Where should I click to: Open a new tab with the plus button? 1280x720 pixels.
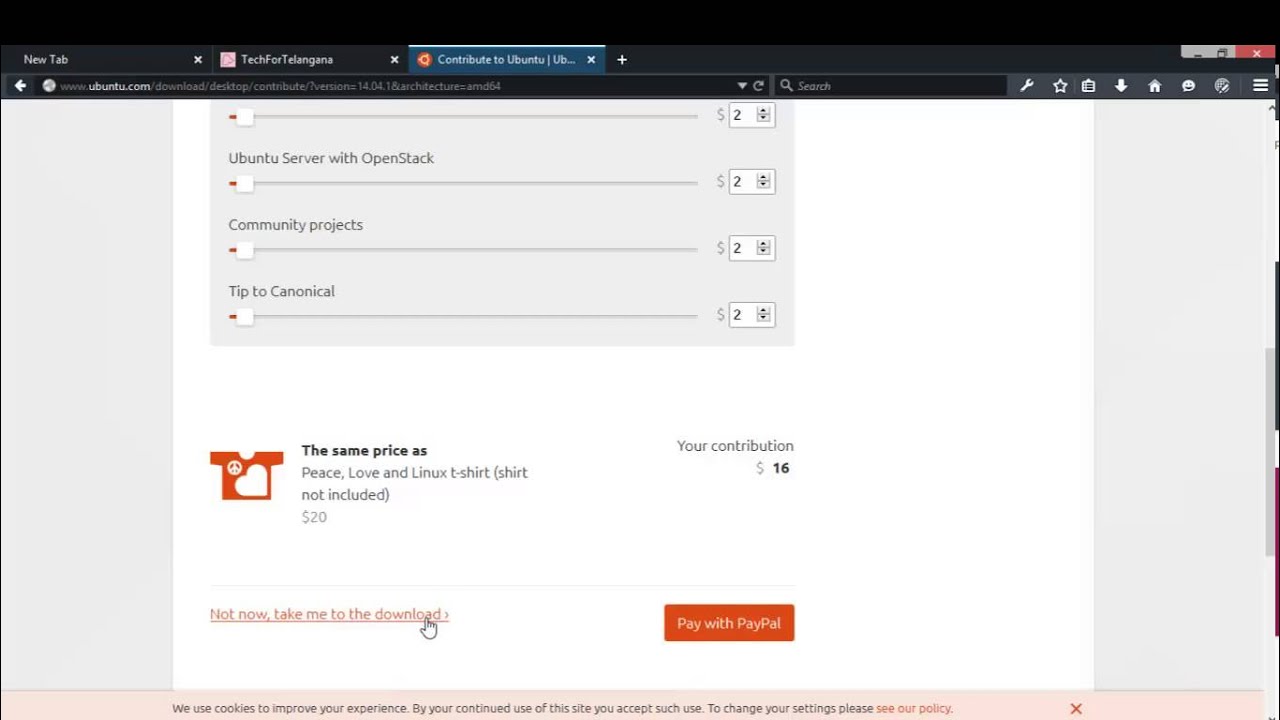click(x=621, y=60)
